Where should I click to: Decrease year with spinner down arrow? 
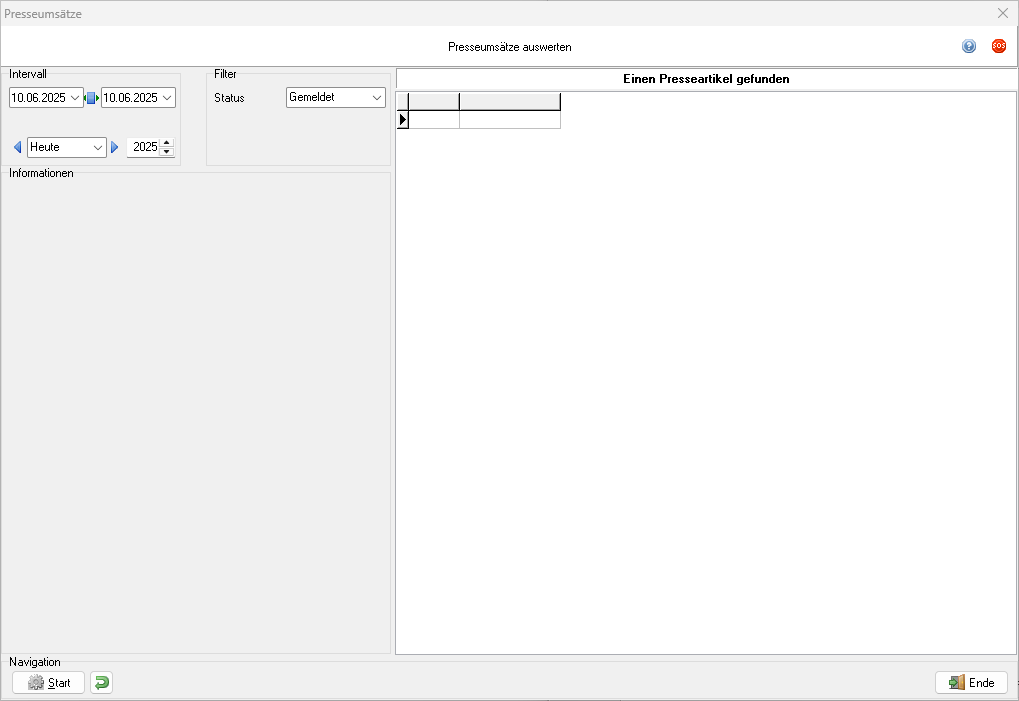pos(167,152)
